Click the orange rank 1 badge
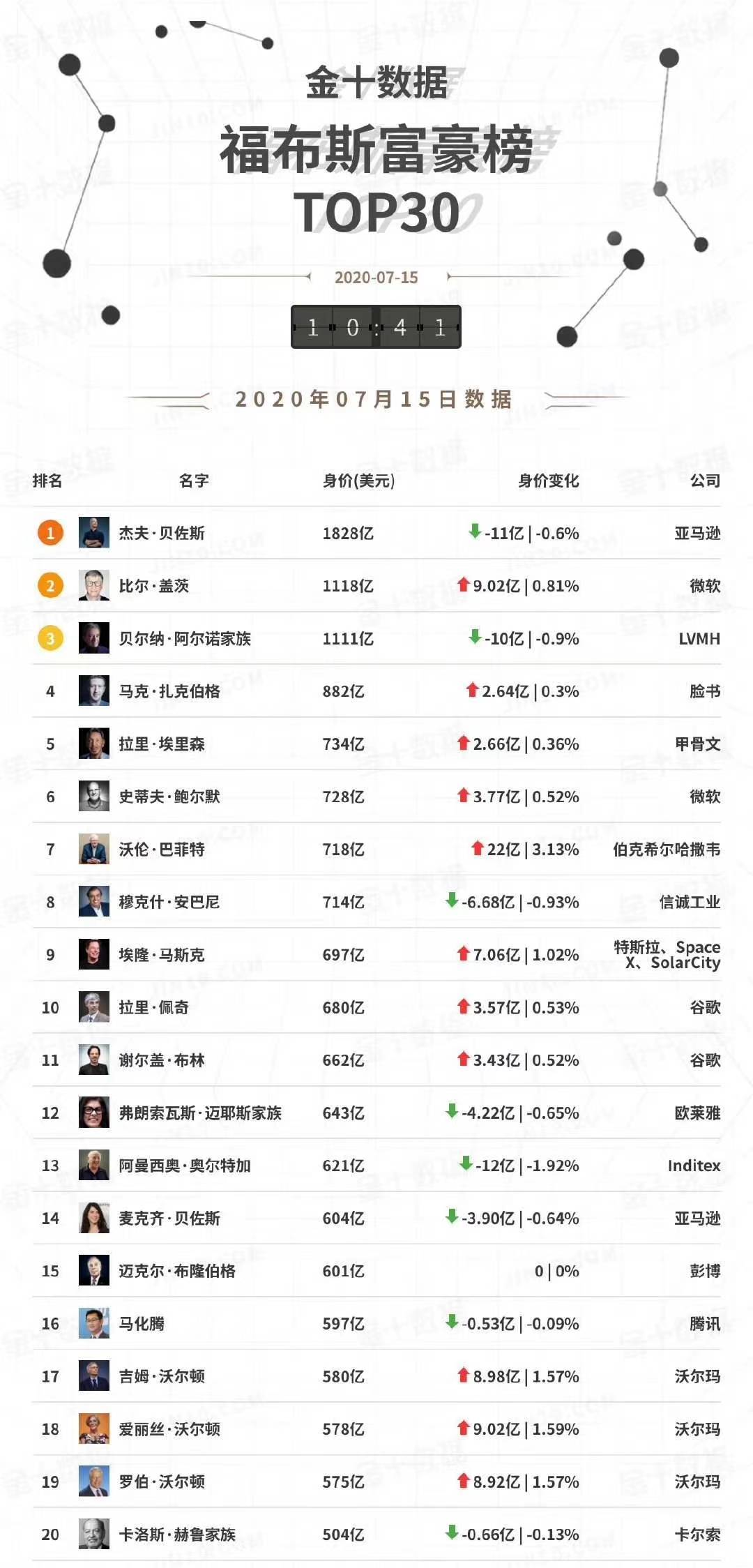 (50, 534)
